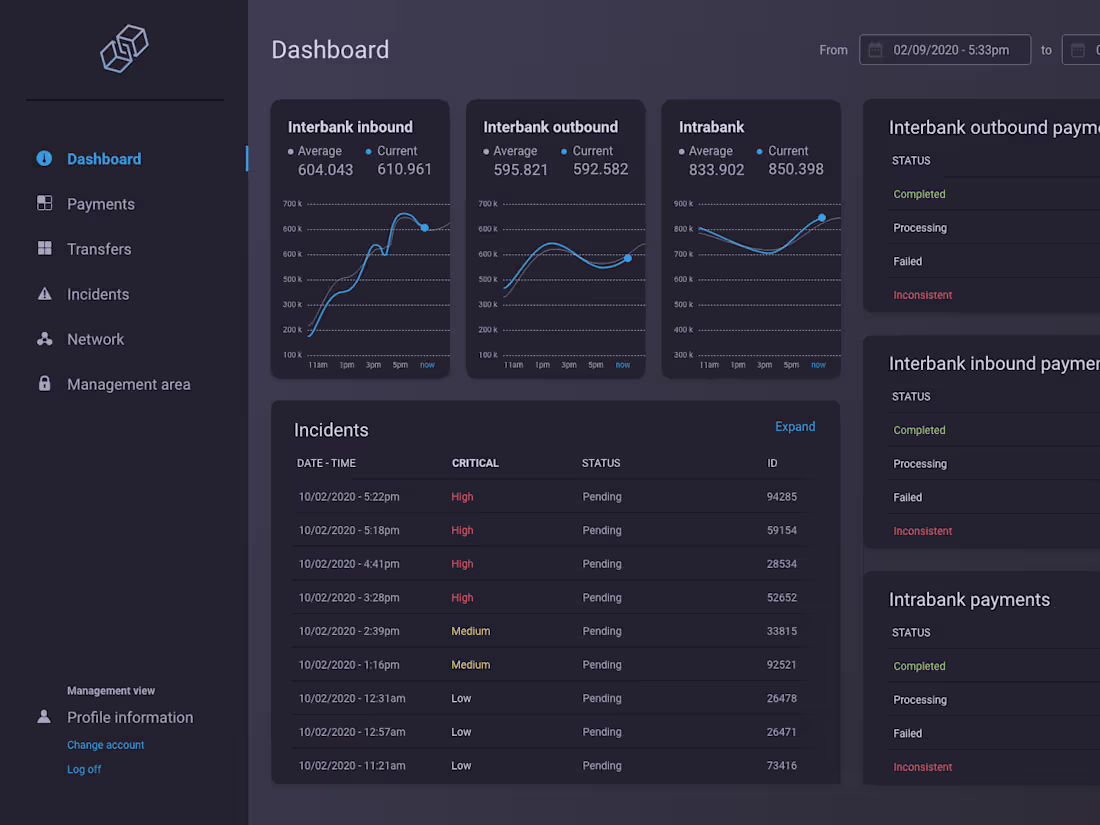
Task: Click the Management area lock icon
Action: [44, 384]
